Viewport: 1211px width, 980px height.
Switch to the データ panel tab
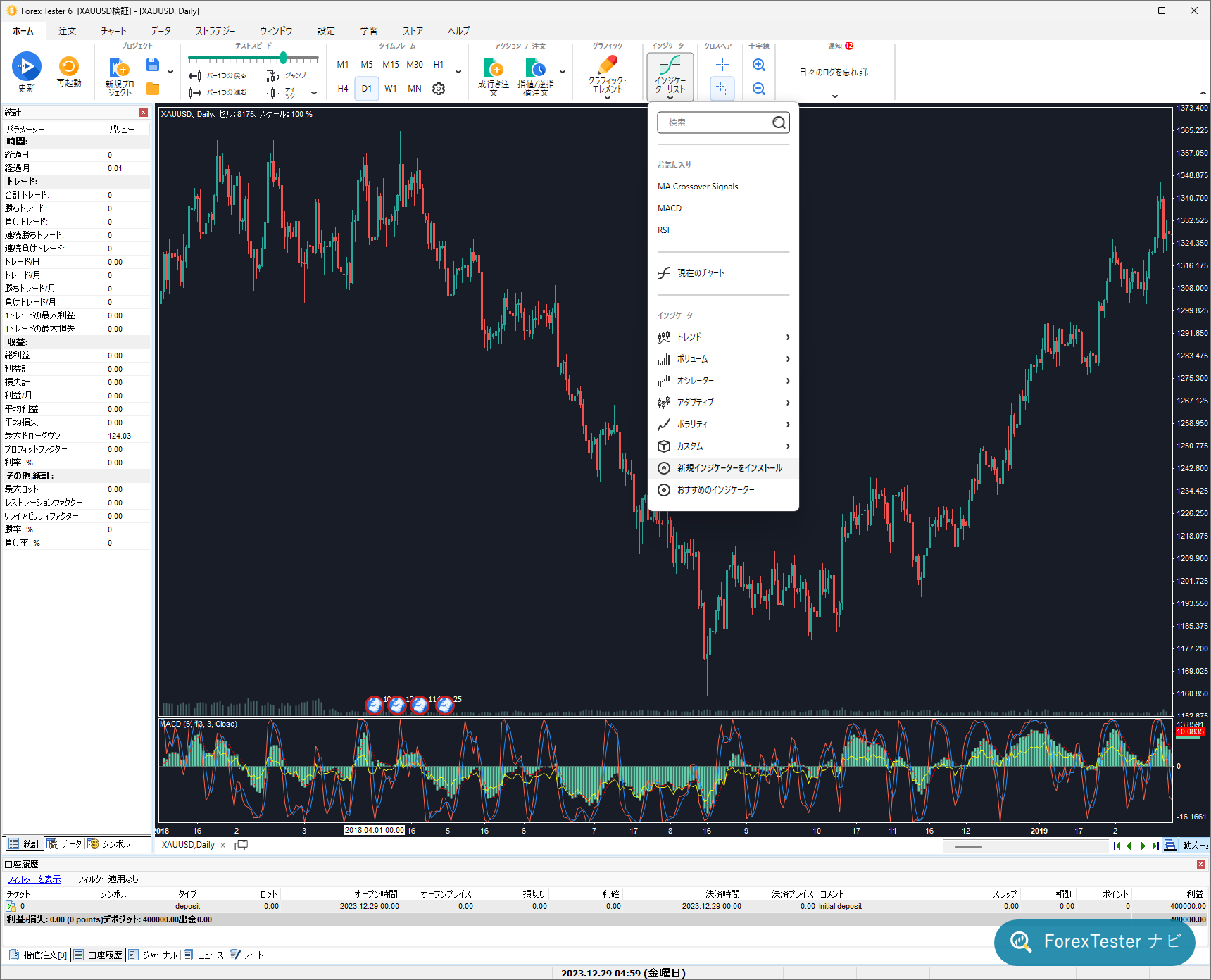coord(65,844)
